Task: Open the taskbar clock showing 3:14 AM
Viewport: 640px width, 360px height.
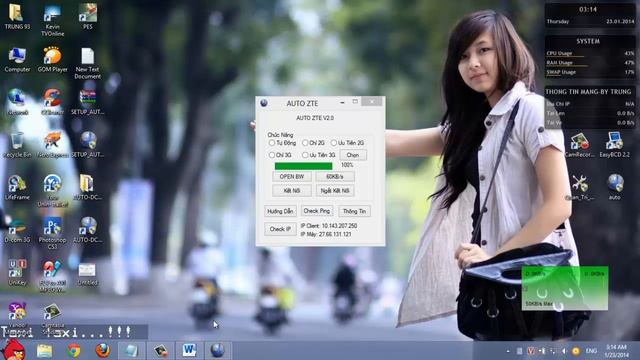Action: (617, 351)
